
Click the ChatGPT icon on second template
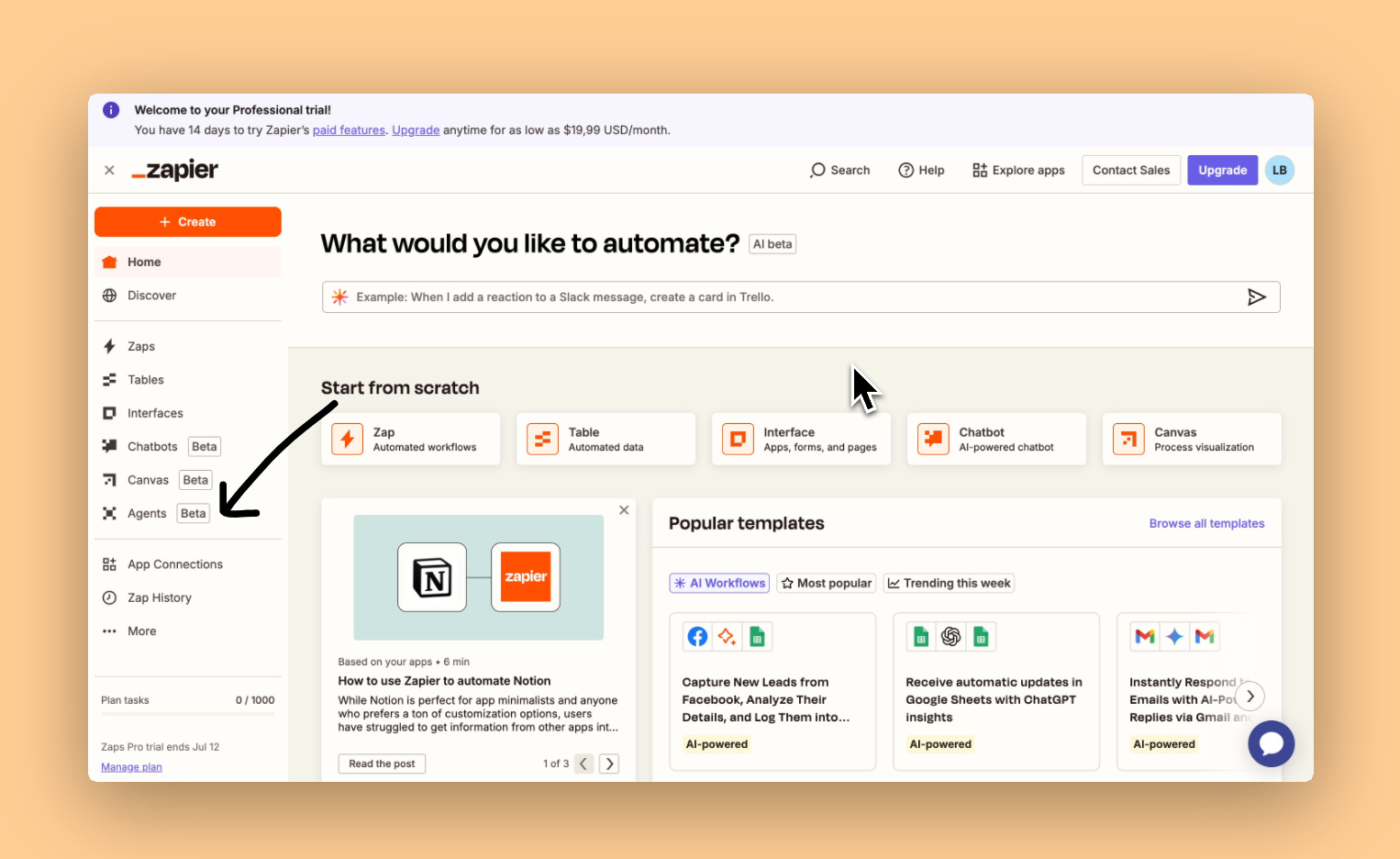(951, 637)
